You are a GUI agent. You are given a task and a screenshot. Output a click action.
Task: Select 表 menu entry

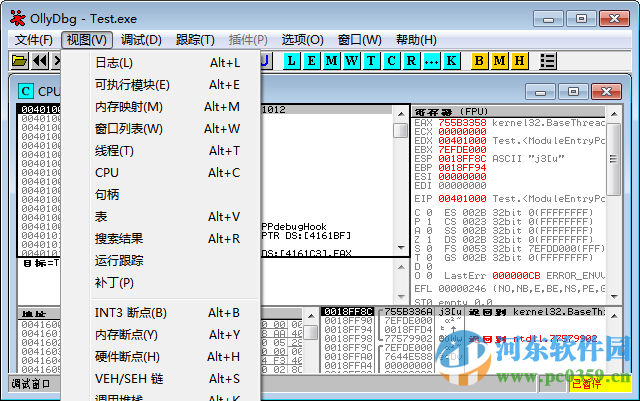(160, 217)
